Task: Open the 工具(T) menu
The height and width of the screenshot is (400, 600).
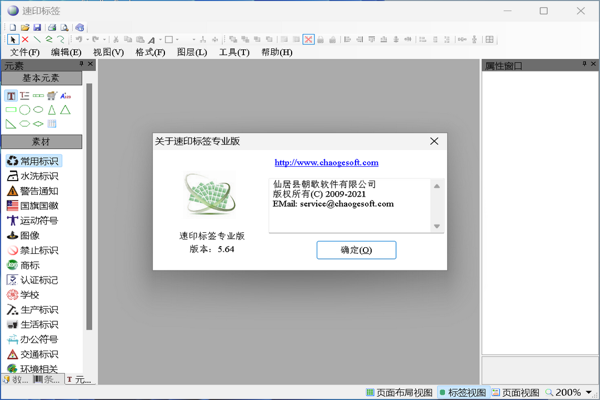Action: (x=234, y=52)
